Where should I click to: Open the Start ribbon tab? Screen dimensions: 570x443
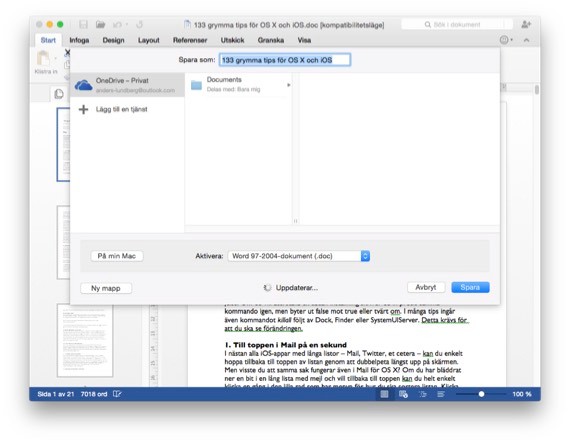tap(48, 40)
